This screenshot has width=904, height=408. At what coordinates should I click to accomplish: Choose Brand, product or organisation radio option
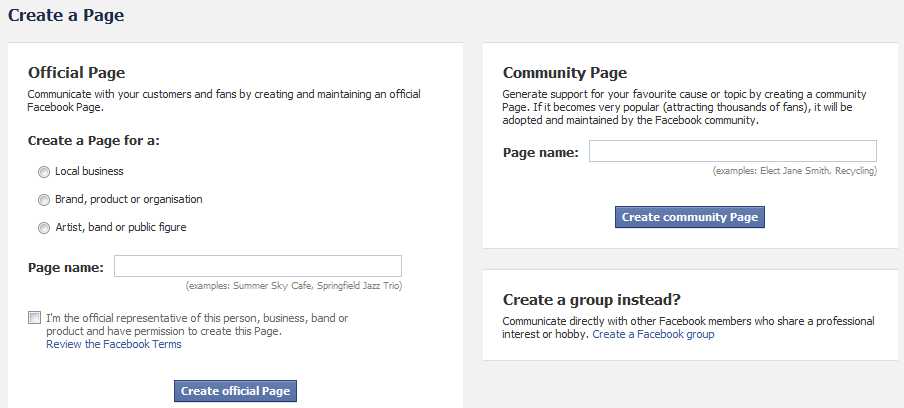(44, 200)
